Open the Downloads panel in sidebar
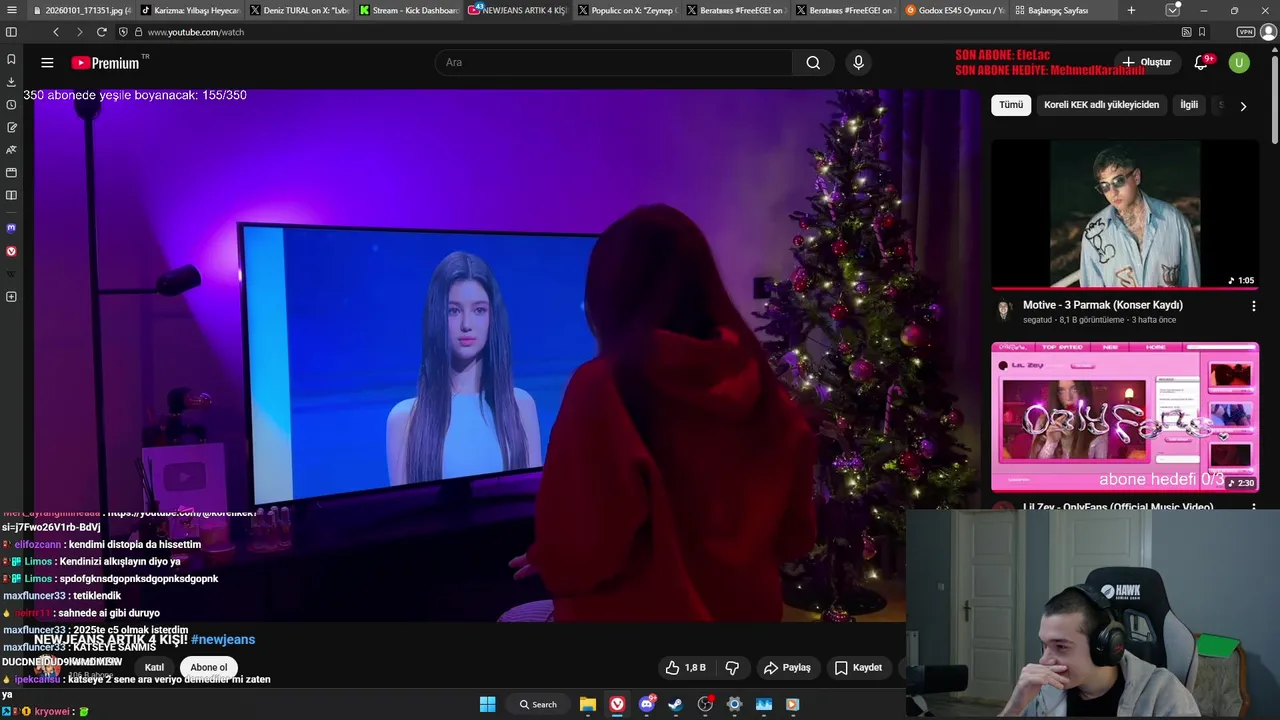 point(11,82)
